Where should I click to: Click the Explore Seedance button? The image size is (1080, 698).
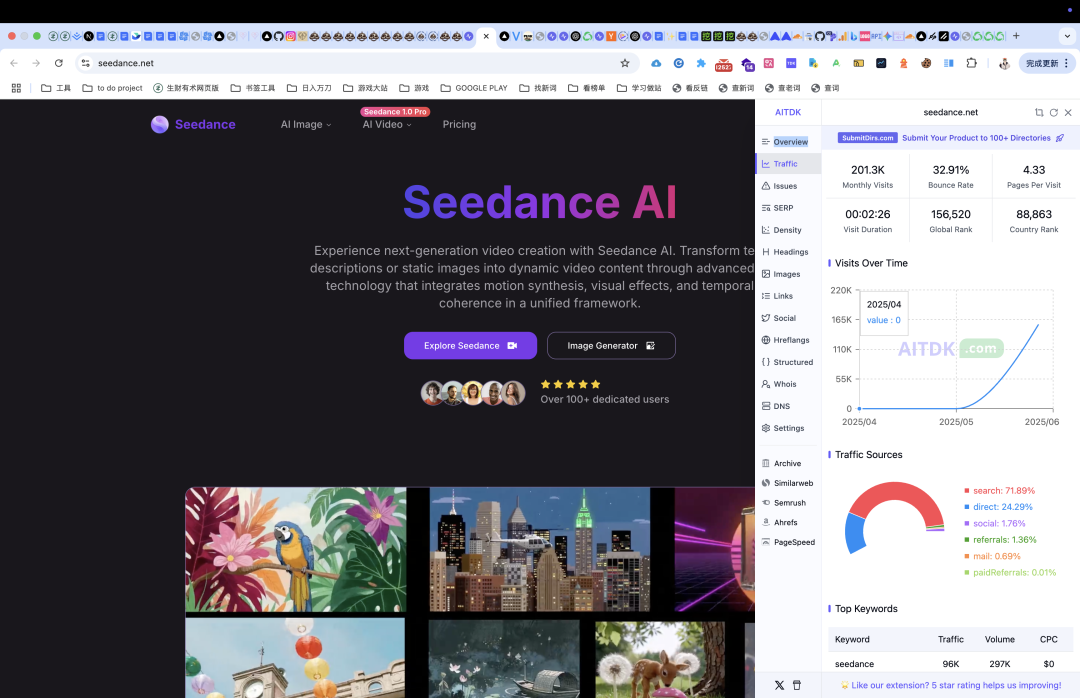[470, 346]
